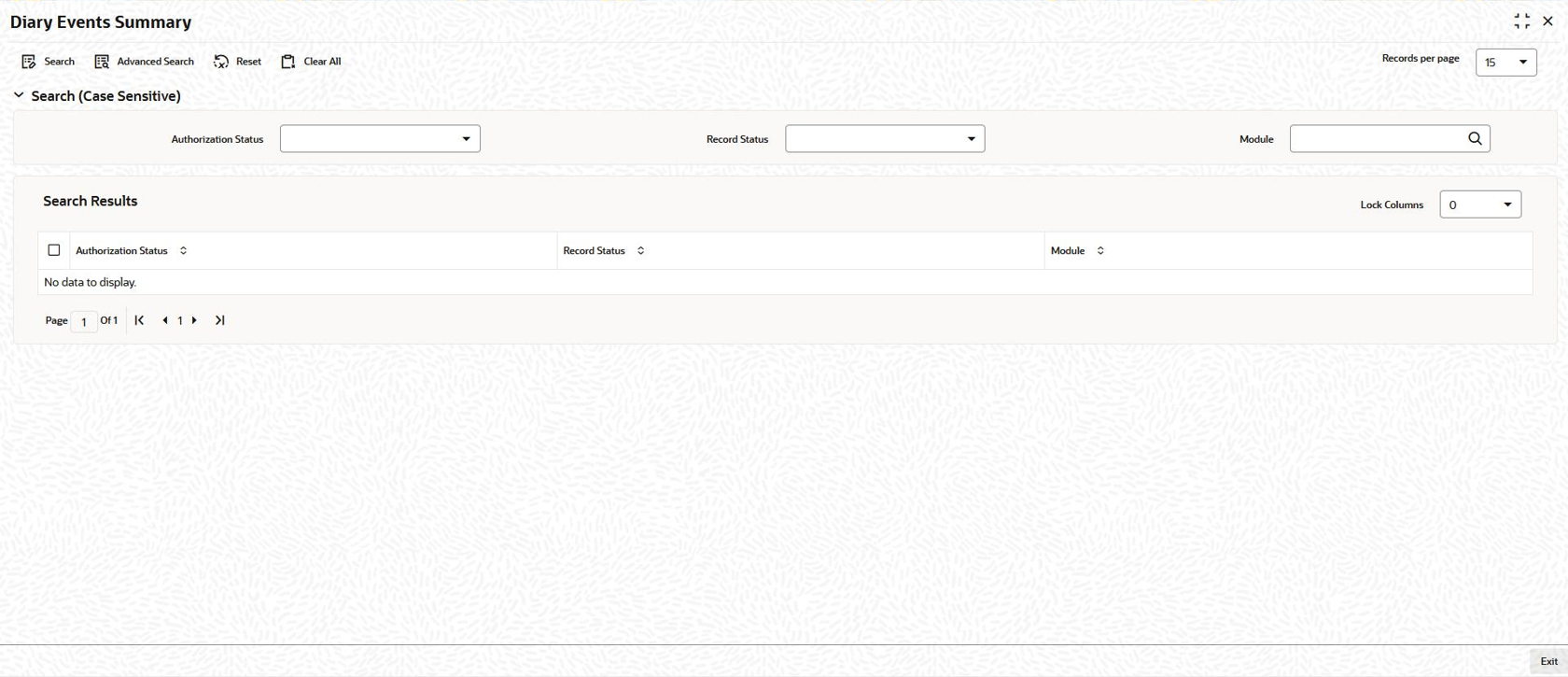Click the 'No data to display.' text
1568x677 pixels.
(91, 282)
